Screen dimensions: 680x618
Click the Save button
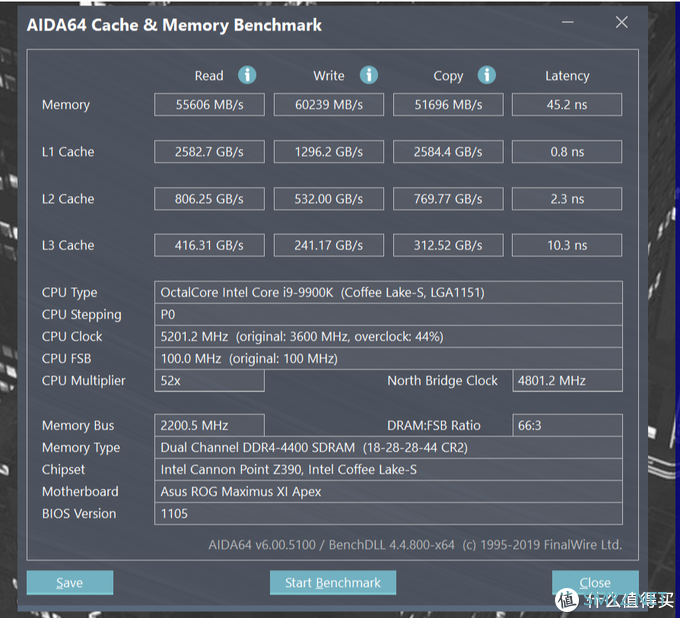click(x=70, y=582)
